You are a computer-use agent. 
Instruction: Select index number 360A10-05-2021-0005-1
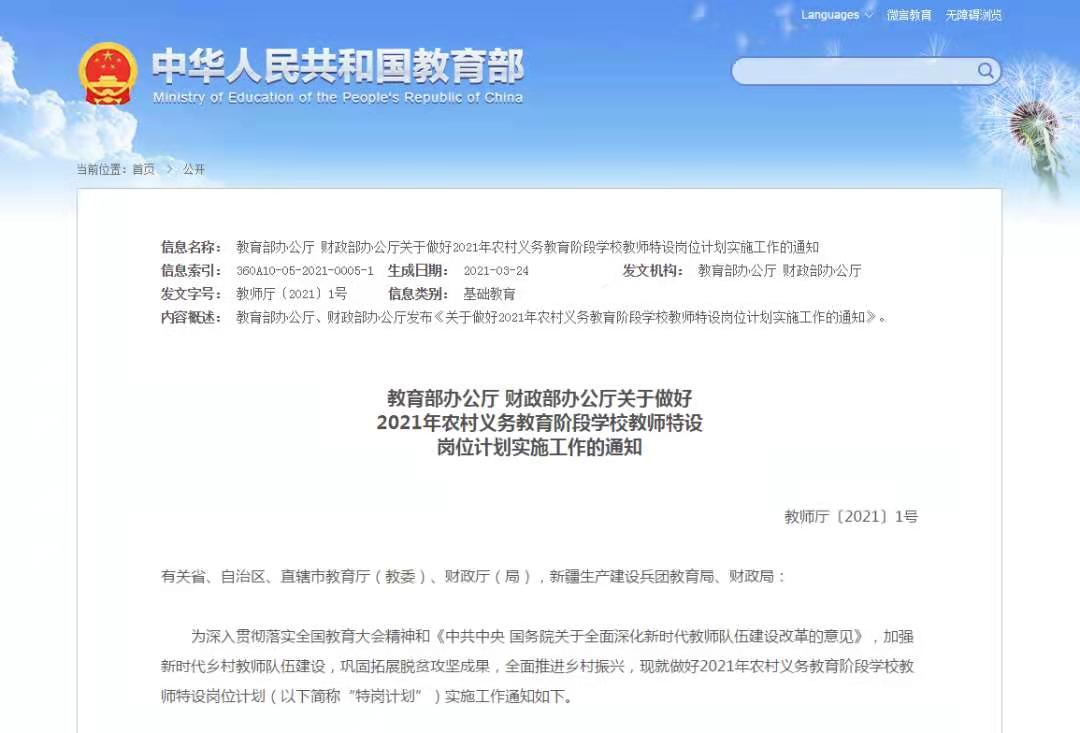click(304, 271)
